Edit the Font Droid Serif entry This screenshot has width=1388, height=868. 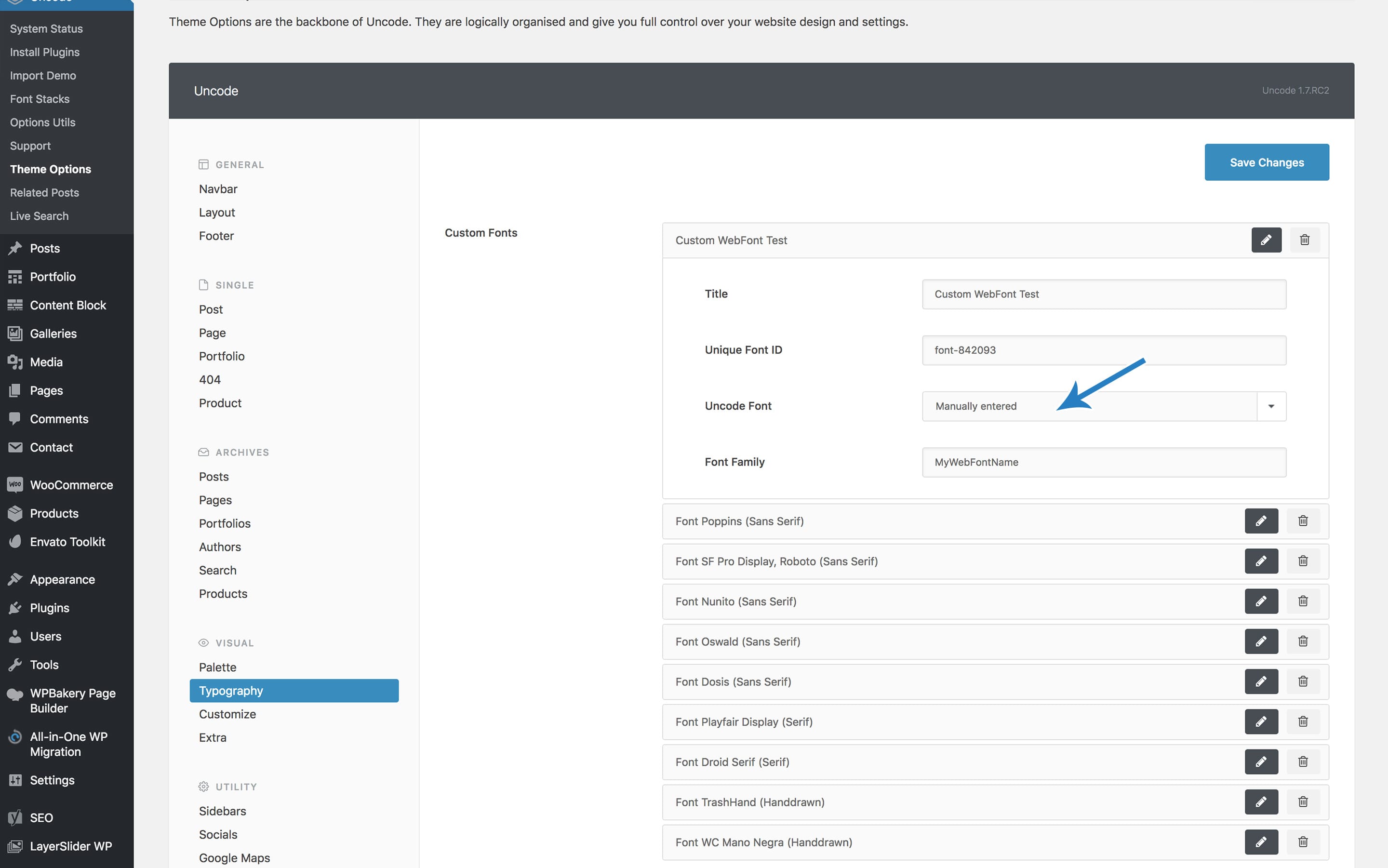point(1261,762)
